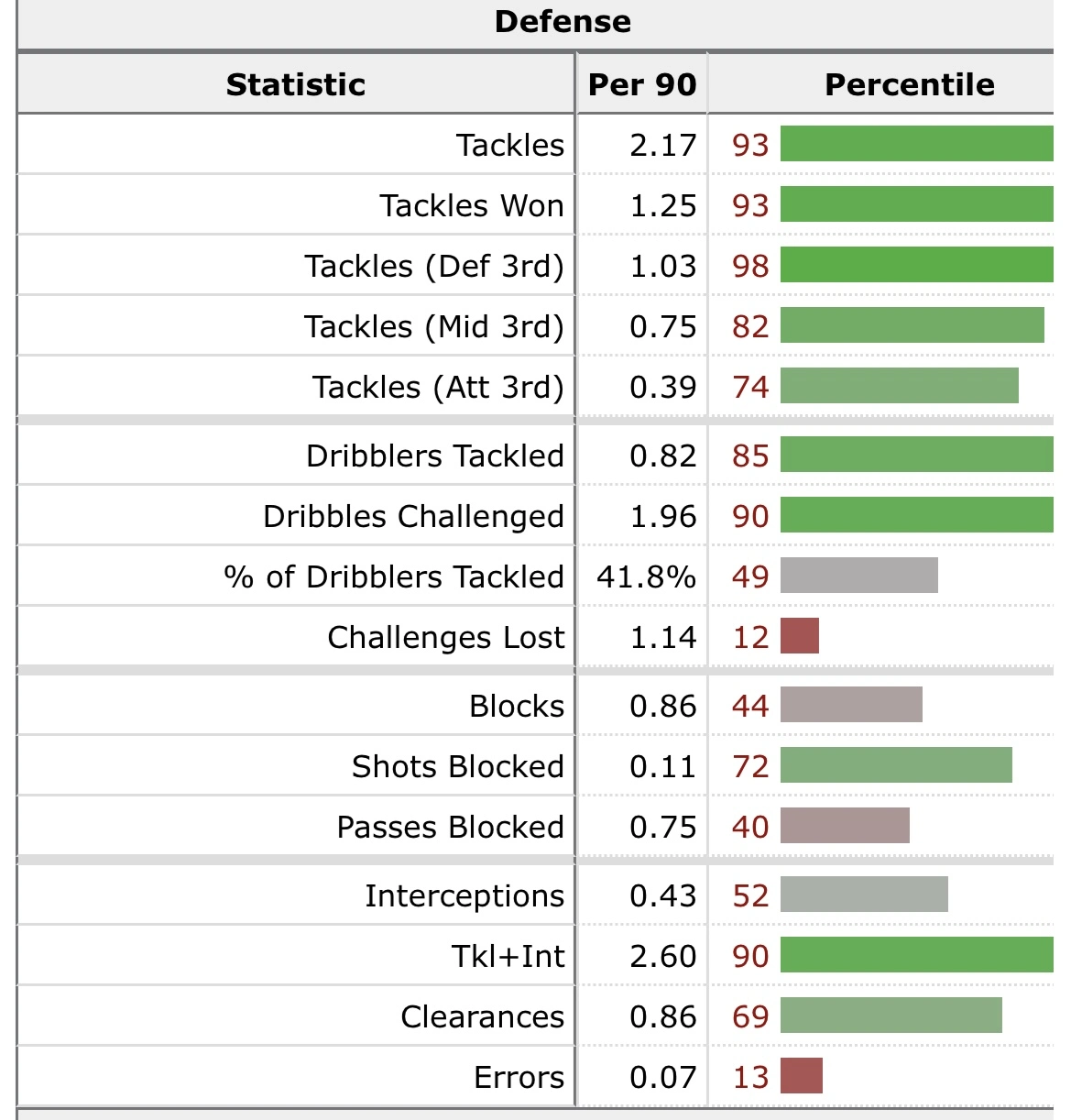Screen dimensions: 1071x1120
Task: Click the Dribbles Challenged per 90 value
Action: point(662,516)
